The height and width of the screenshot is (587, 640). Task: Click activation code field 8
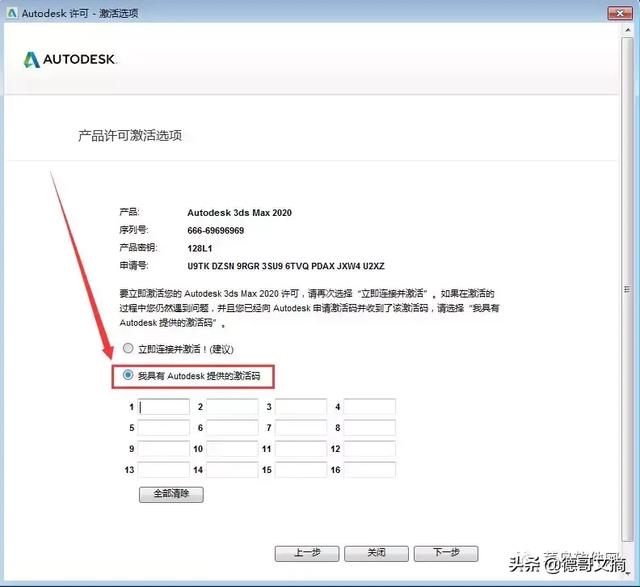click(370, 428)
